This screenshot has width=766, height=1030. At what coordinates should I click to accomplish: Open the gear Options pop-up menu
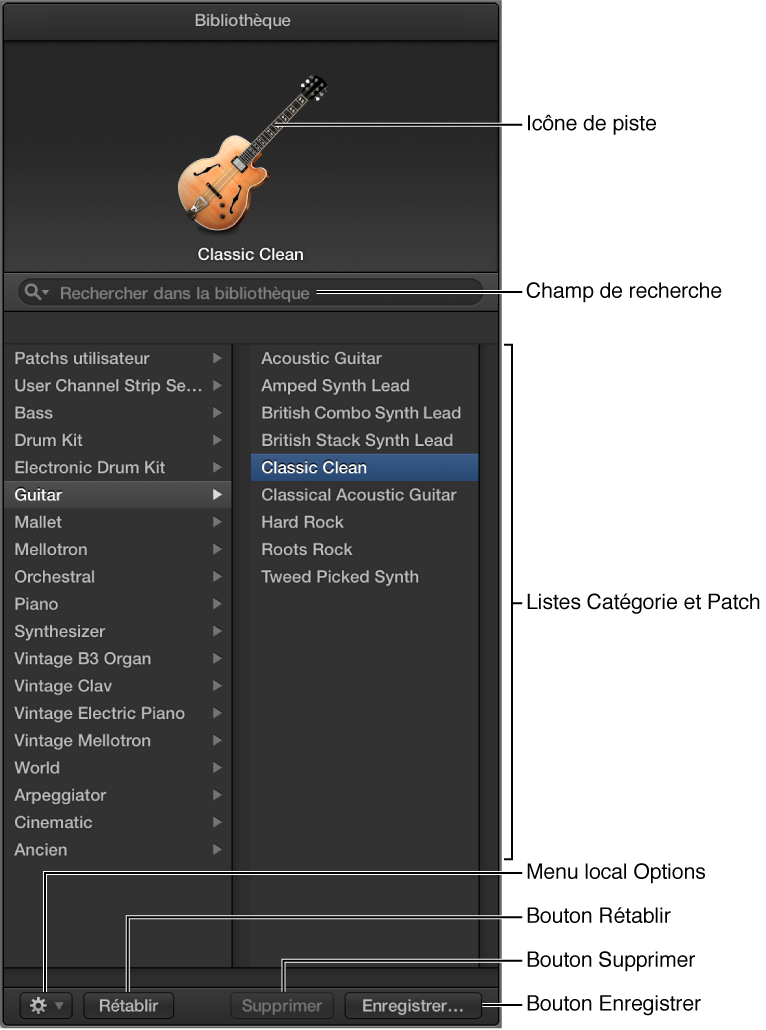(46, 1005)
